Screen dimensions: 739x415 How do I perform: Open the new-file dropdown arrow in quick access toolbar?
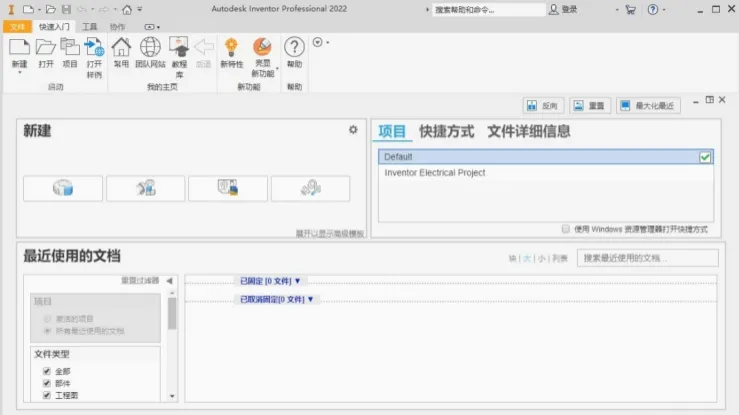(x=39, y=9)
